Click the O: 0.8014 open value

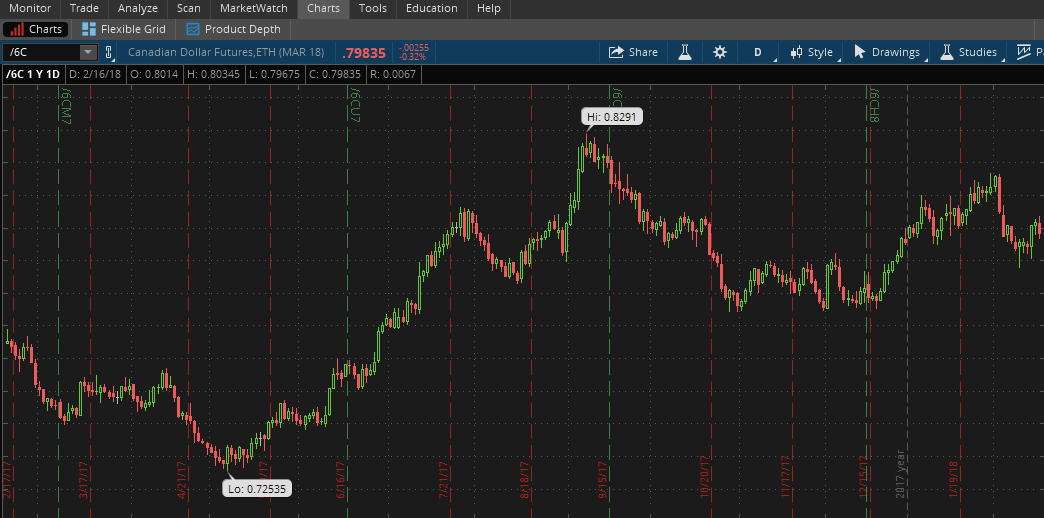pyautogui.click(x=154, y=74)
